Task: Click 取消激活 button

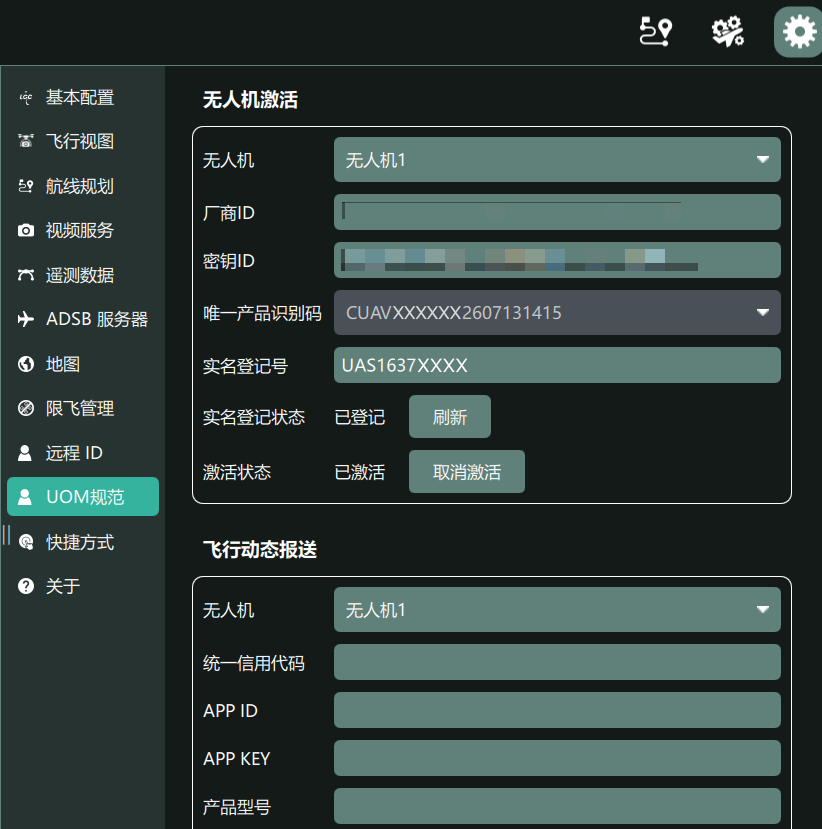Action: [467, 472]
